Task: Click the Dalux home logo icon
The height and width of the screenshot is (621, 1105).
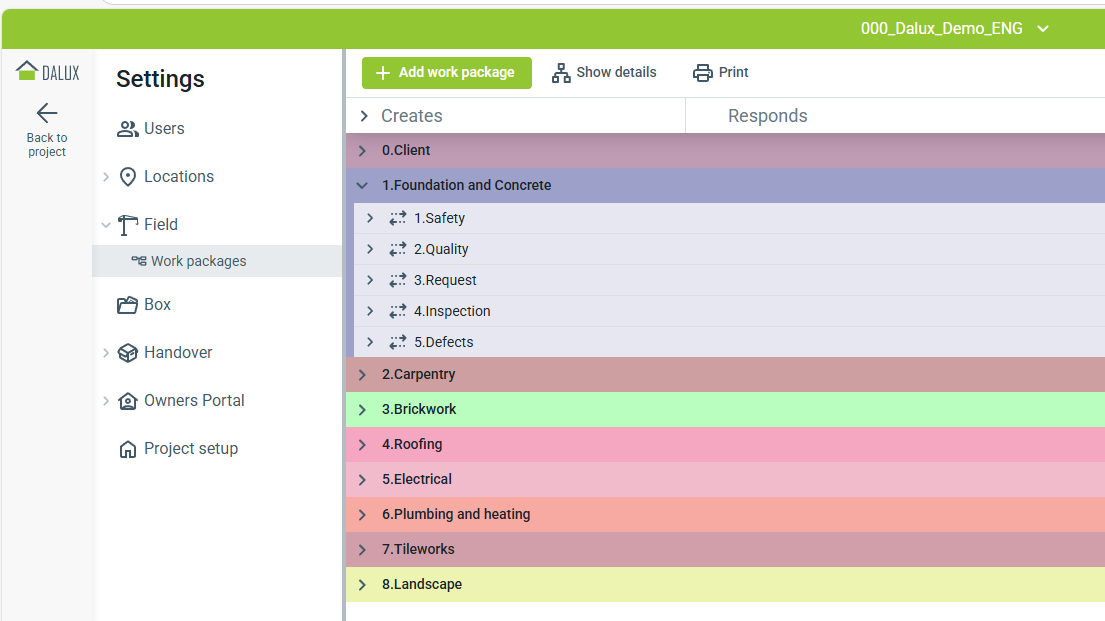Action: pyautogui.click(x=27, y=70)
